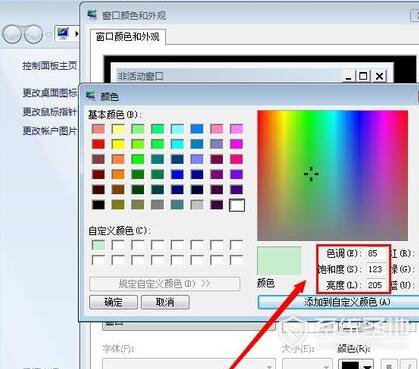Click the 确定 button in Color dialog

(x=113, y=302)
